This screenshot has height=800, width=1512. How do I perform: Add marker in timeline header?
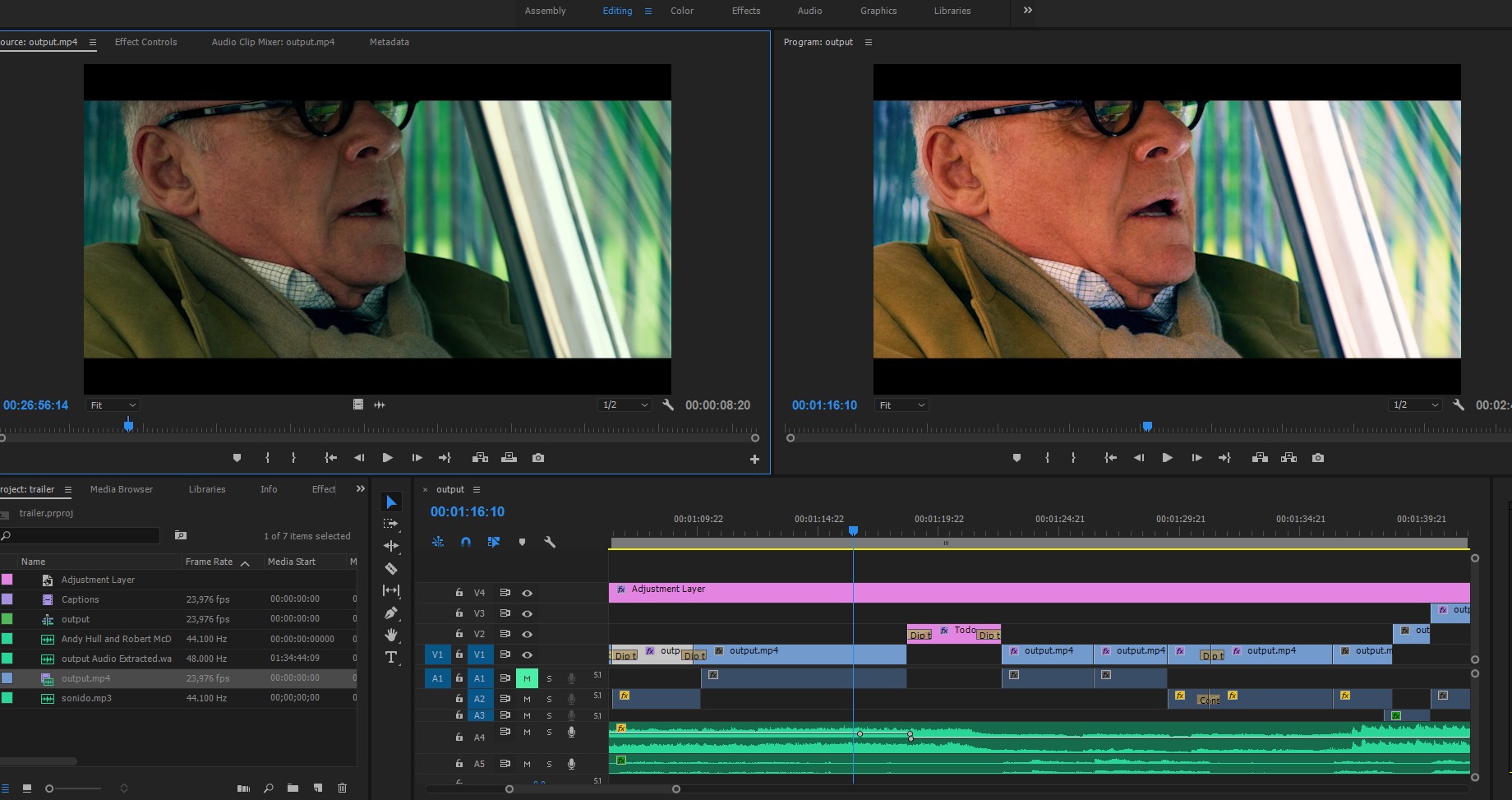pyautogui.click(x=522, y=542)
